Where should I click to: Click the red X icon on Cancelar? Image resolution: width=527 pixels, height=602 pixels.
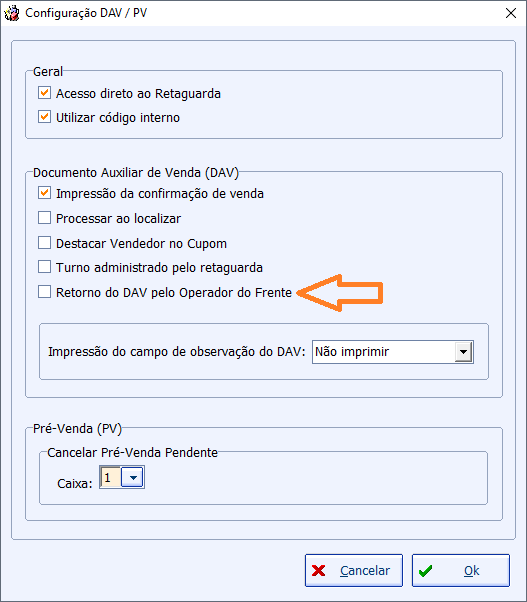(x=319, y=571)
